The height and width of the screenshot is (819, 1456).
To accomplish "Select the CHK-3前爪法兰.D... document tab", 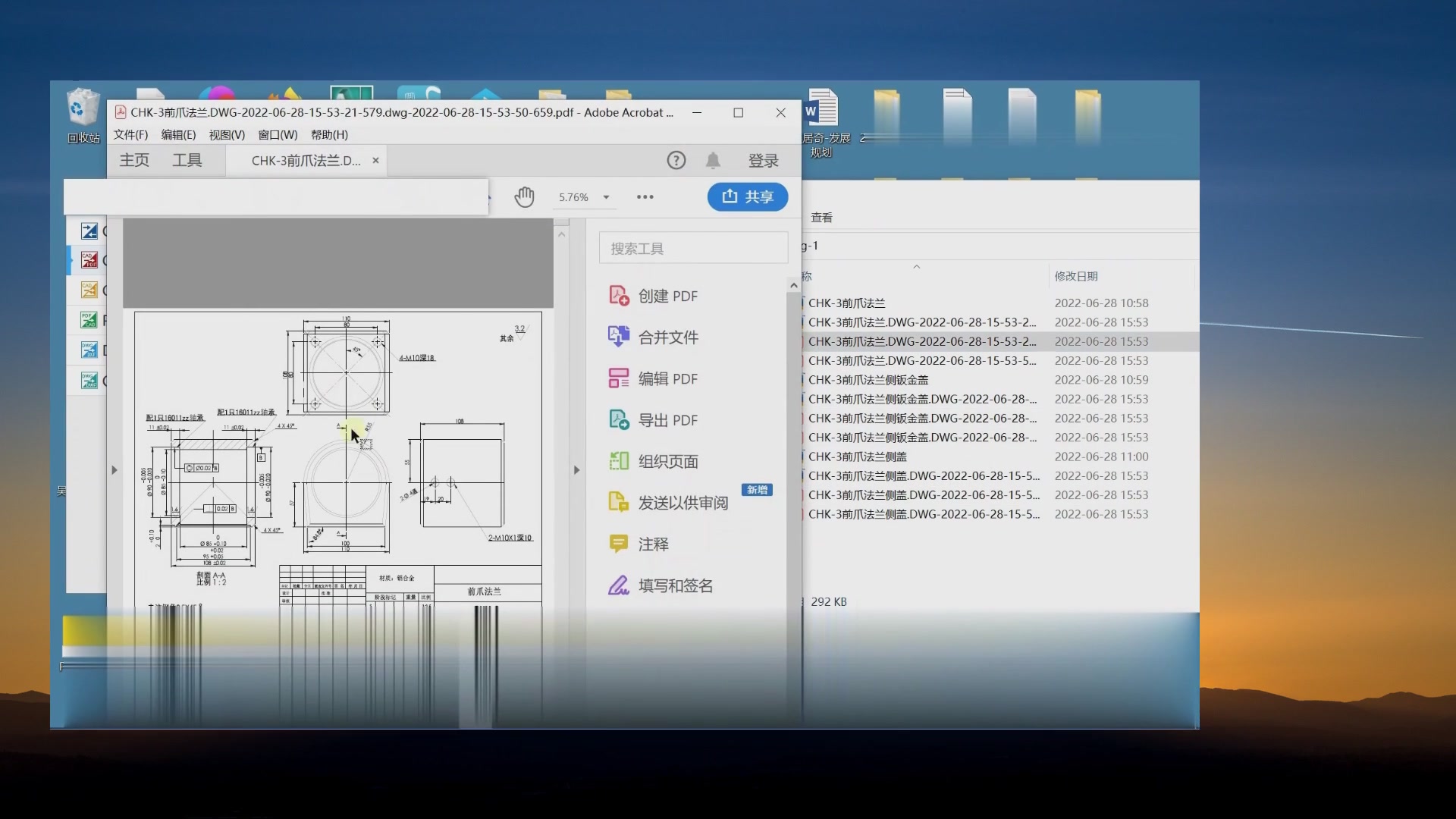I will click(x=306, y=161).
